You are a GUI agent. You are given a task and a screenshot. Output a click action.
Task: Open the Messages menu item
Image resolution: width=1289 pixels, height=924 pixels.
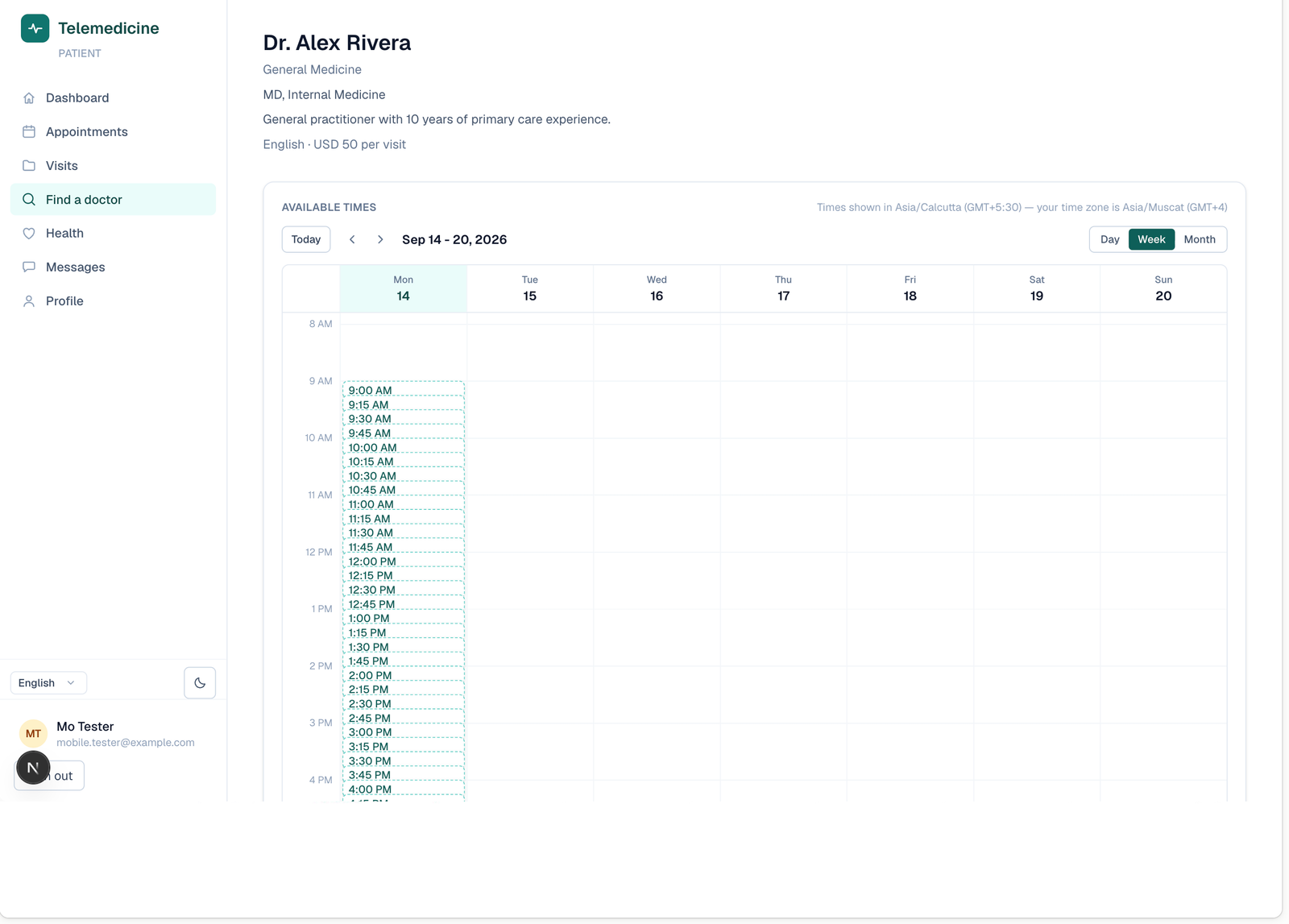pyautogui.click(x=113, y=267)
